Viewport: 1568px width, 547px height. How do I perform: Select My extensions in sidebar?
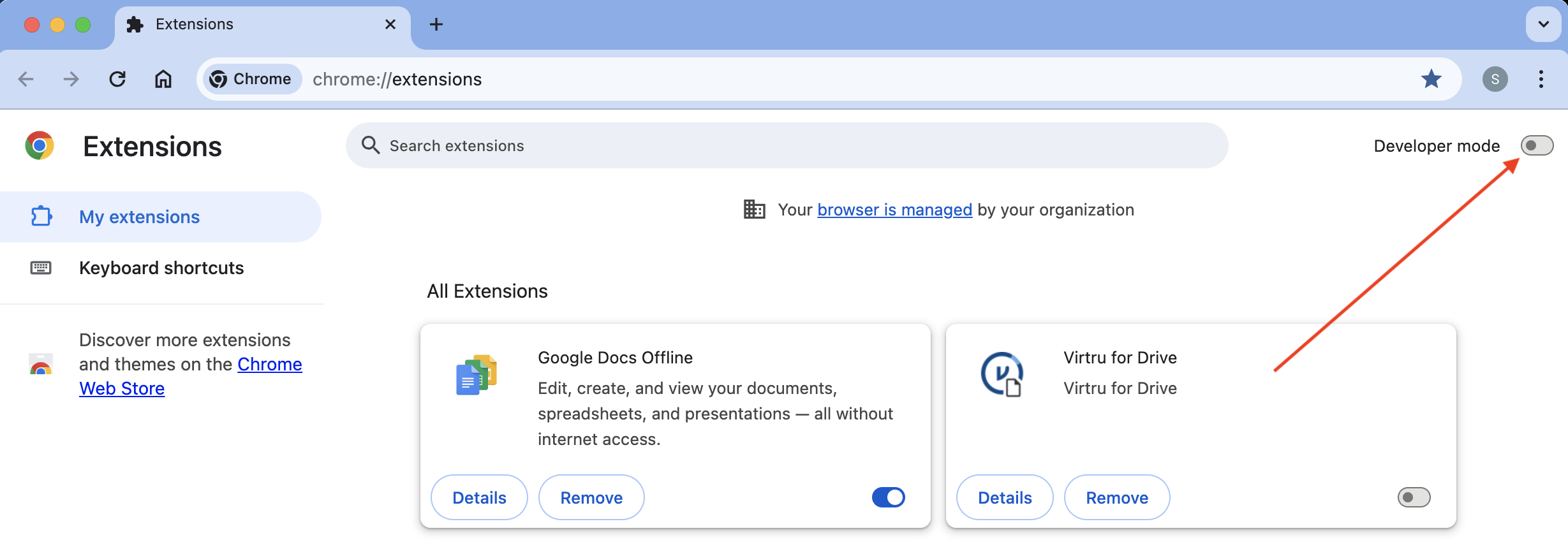coord(161,217)
